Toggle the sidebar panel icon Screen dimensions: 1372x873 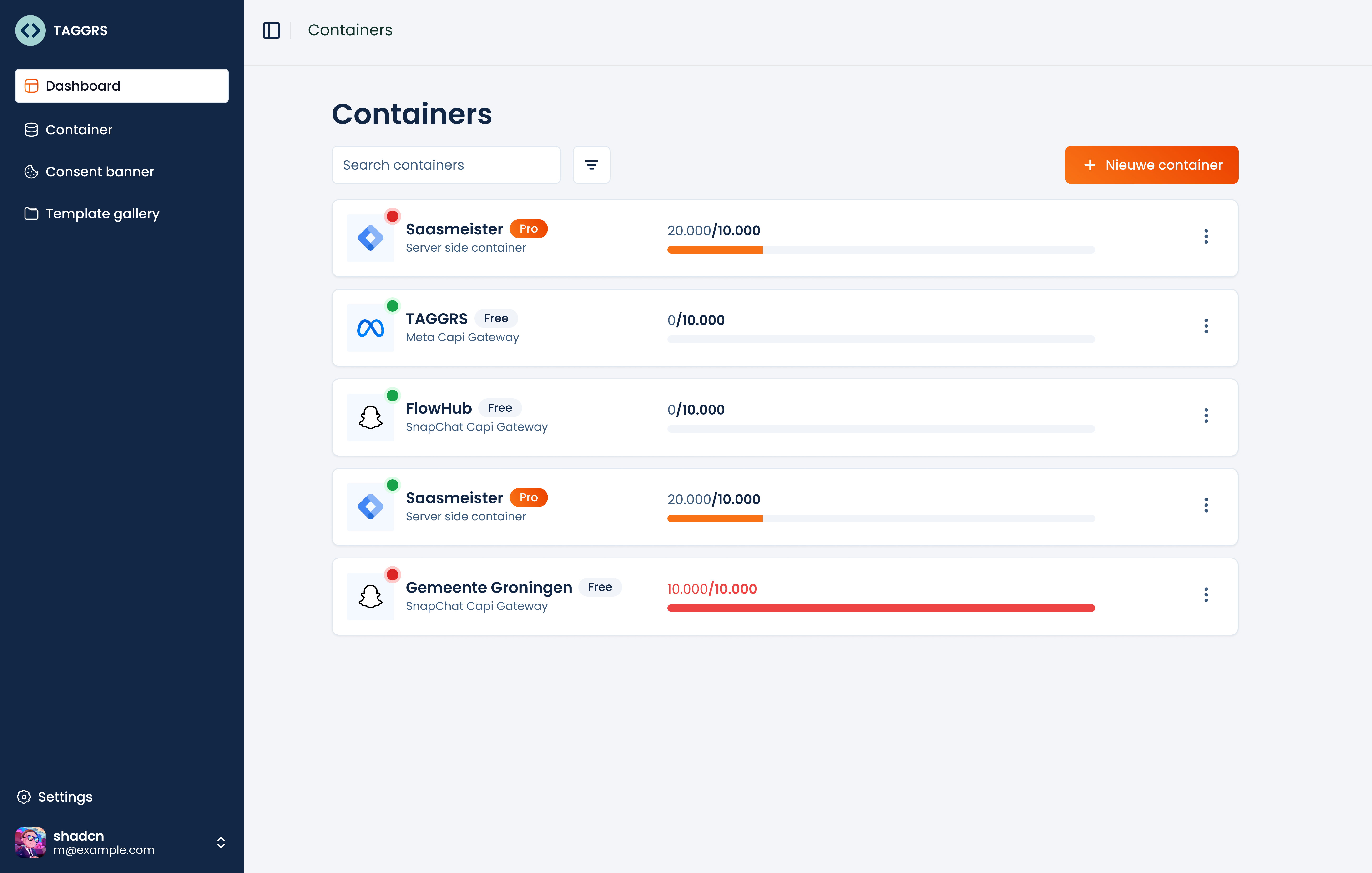[x=271, y=30]
